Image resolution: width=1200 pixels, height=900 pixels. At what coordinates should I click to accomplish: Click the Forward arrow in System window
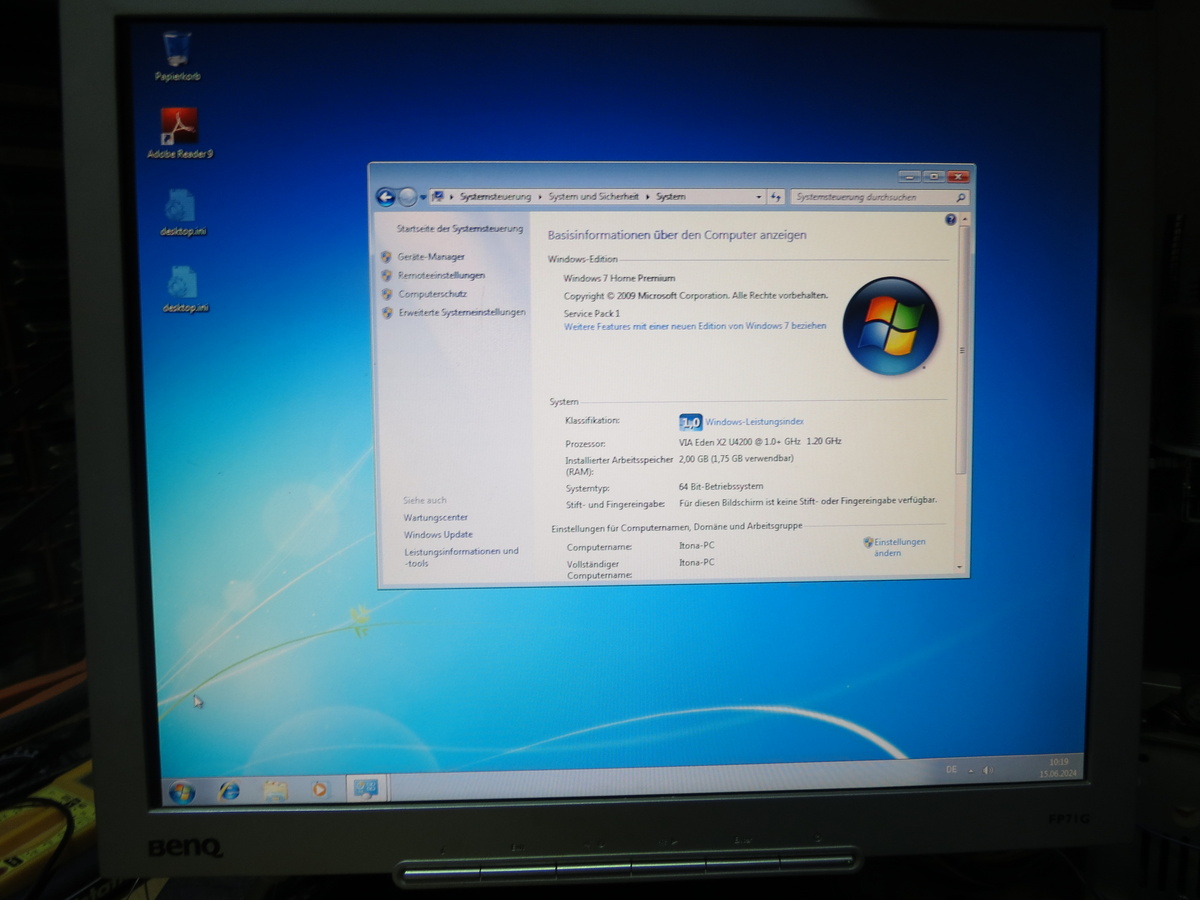click(x=407, y=197)
